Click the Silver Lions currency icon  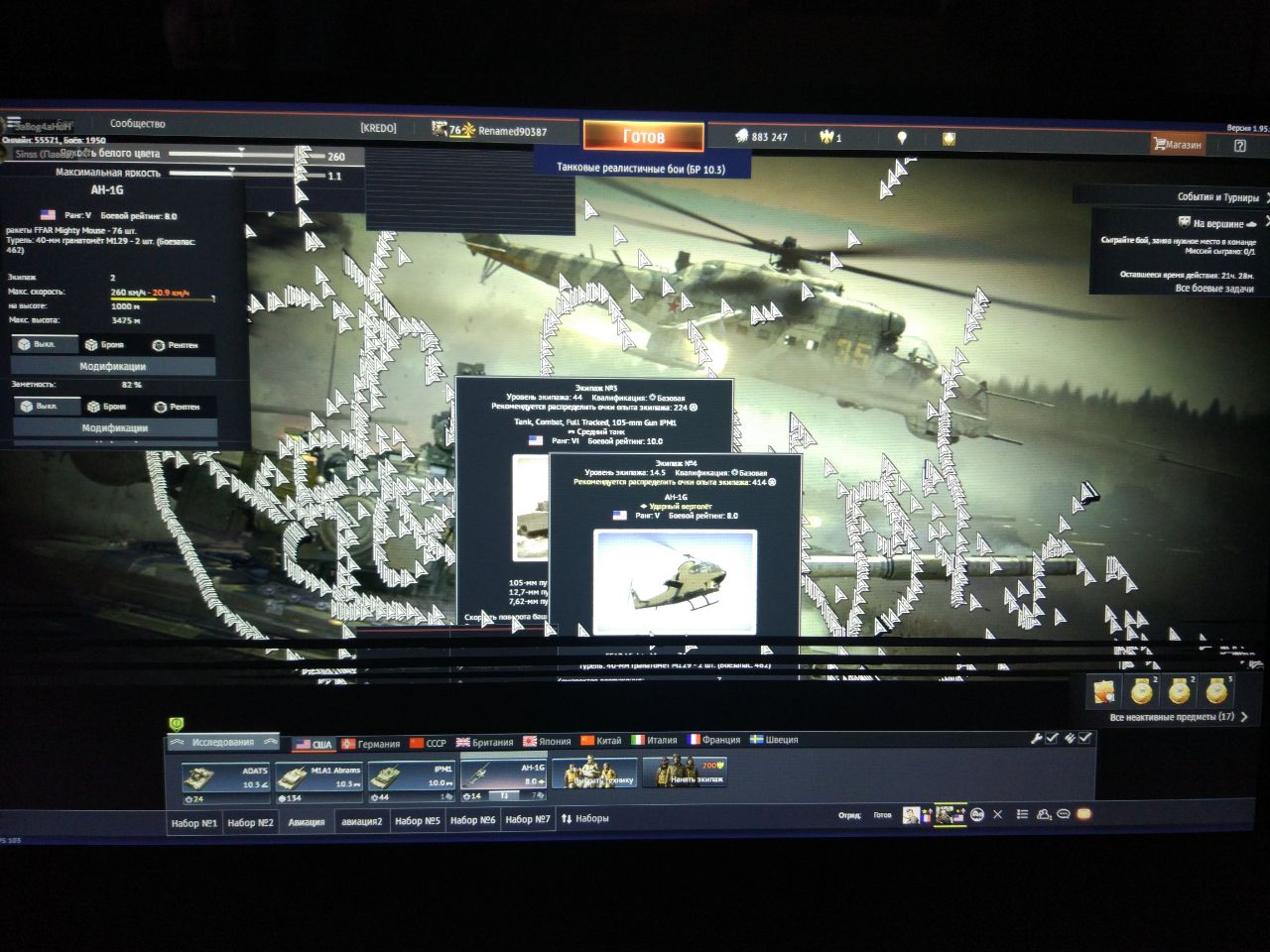(741, 136)
